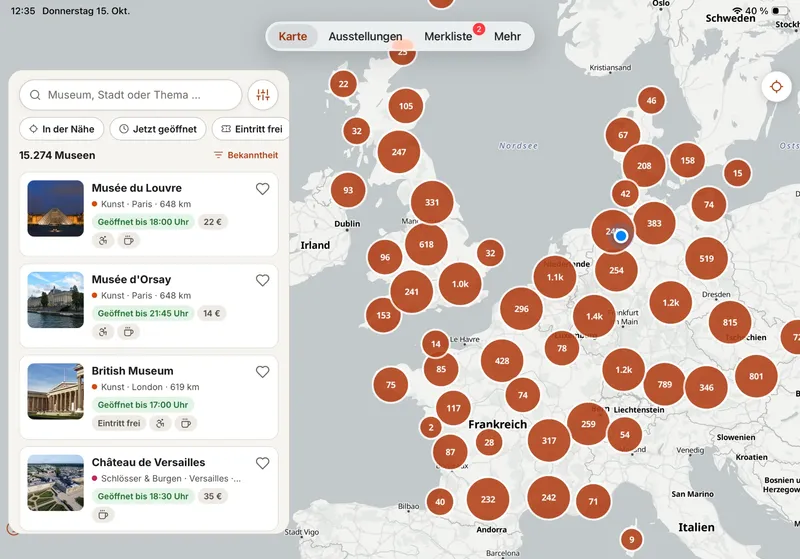Open the 46 cluster in Denmark
This screenshot has width=800, height=559.
click(x=652, y=100)
